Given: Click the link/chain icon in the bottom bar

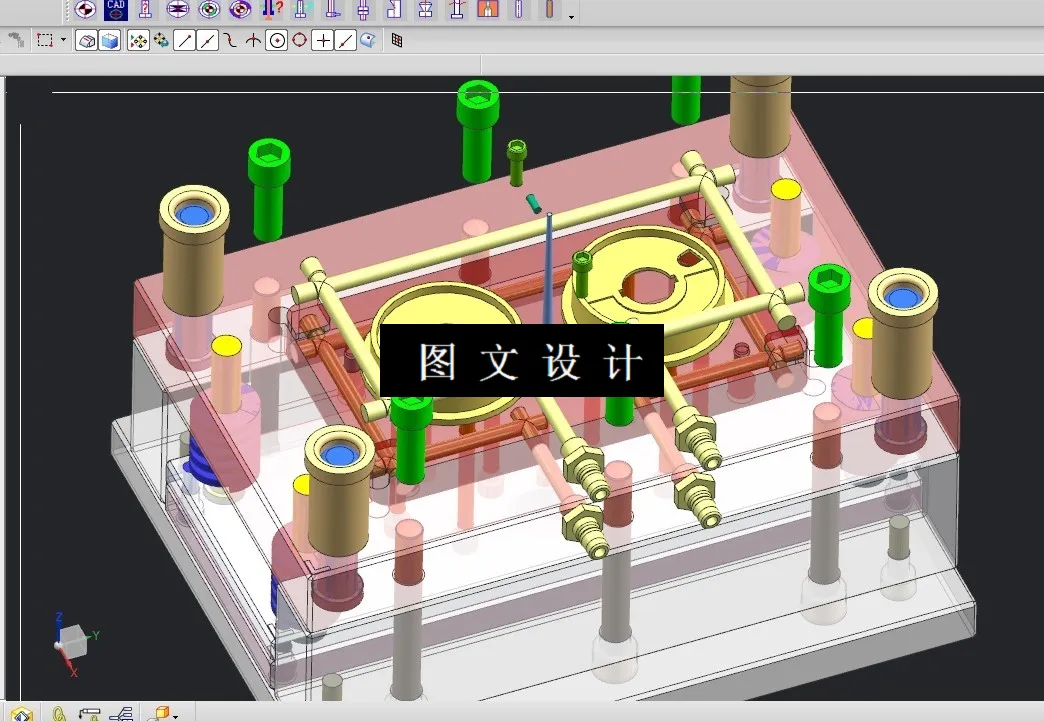Looking at the screenshot, I should click(x=58, y=713).
